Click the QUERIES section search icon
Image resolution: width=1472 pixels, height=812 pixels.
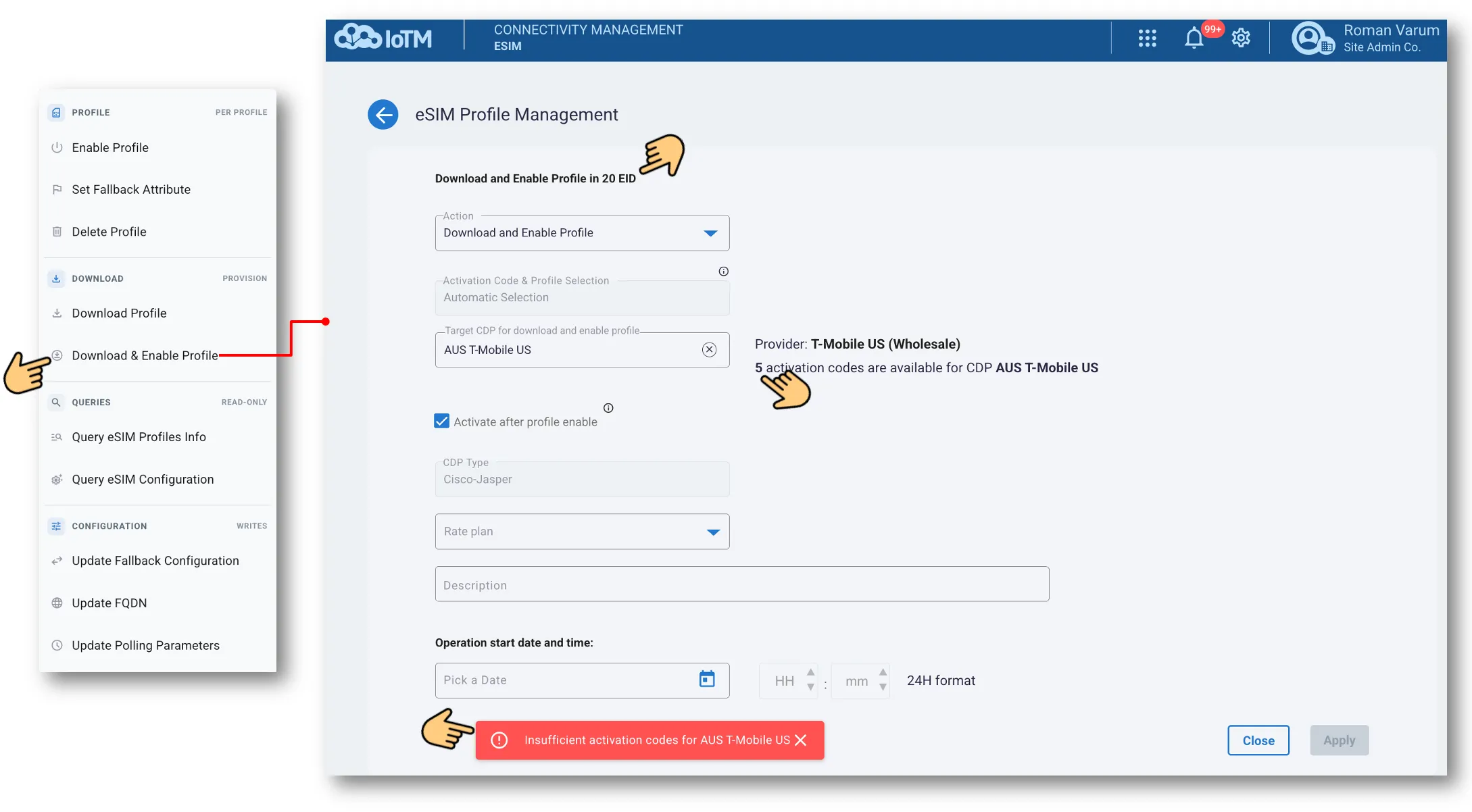[x=56, y=402]
